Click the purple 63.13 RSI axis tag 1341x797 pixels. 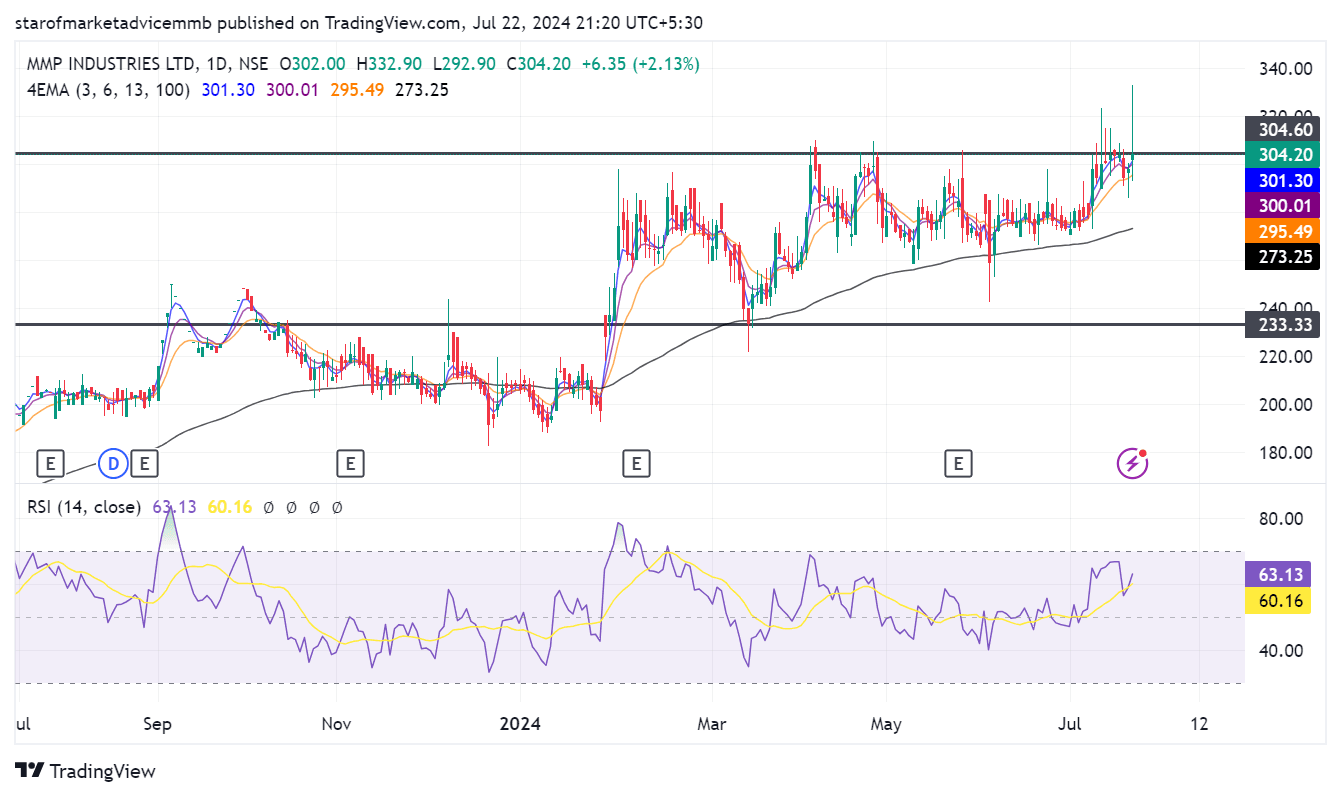click(x=1278, y=574)
